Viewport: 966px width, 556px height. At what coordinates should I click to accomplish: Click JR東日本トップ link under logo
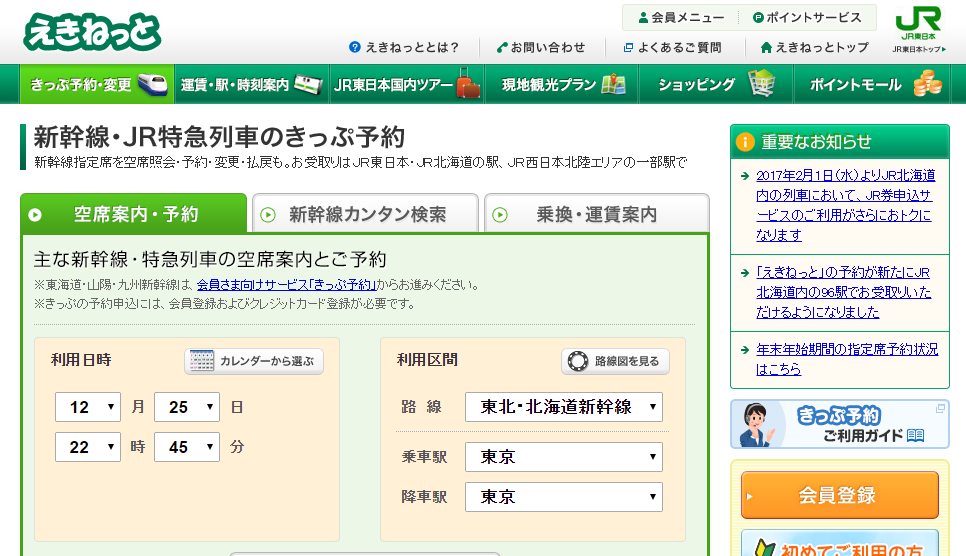pyautogui.click(x=919, y=49)
